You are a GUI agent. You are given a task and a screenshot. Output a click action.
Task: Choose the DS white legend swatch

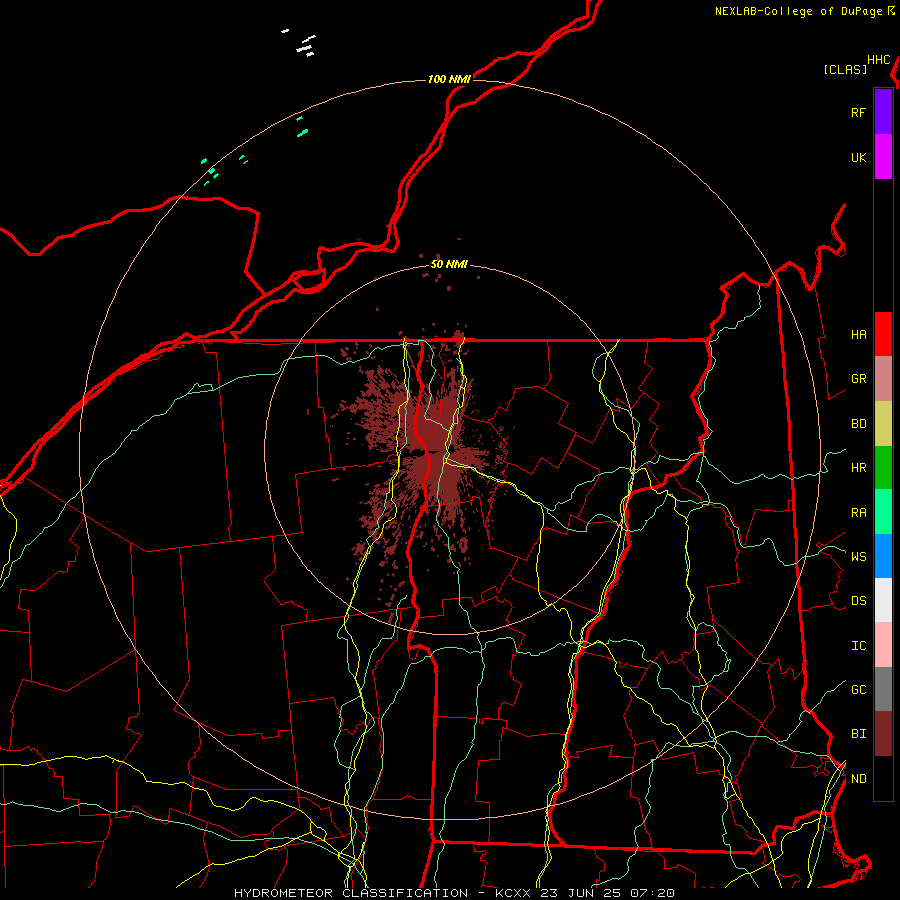click(x=883, y=600)
